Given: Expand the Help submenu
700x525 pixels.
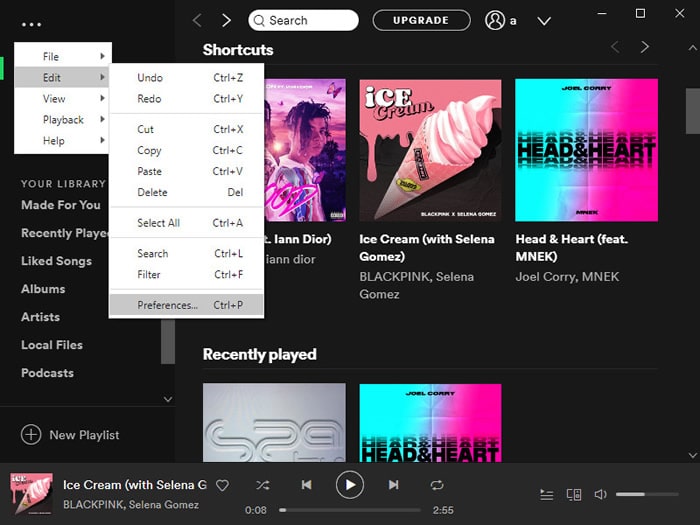Looking at the screenshot, I should 62,141.
